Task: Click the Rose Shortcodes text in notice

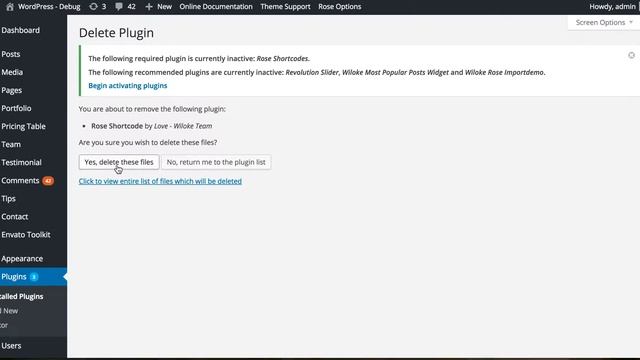Action: (282, 58)
